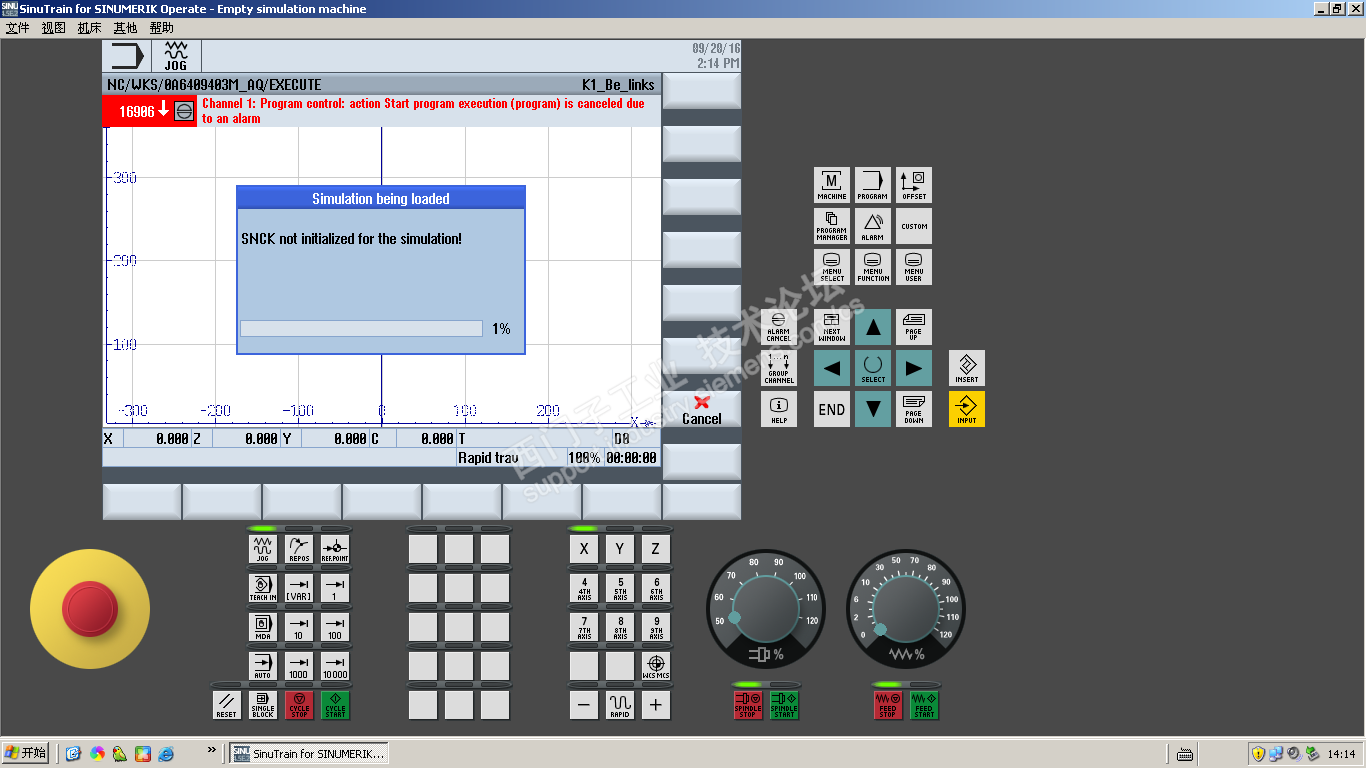Click the RAPID traverse override key
Image resolution: width=1366 pixels, height=768 pixels.
[x=620, y=705]
